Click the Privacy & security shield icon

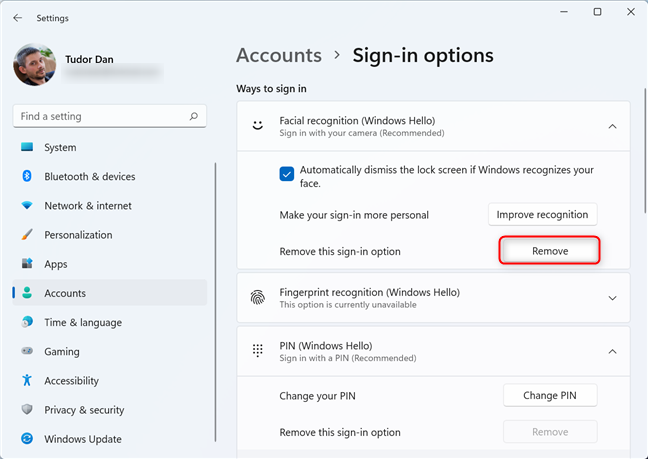click(27, 409)
